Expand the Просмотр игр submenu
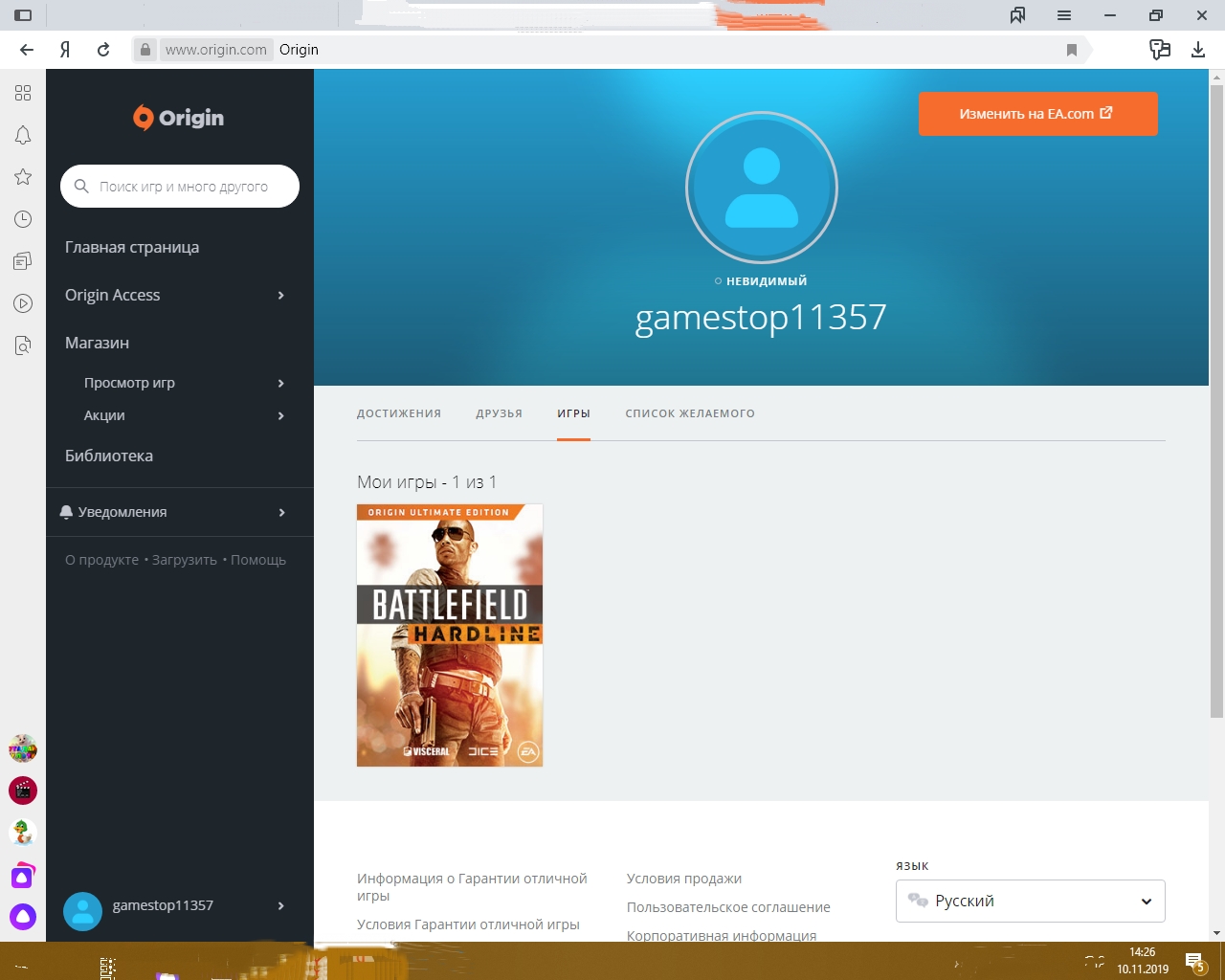Screen dimensions: 1225x980 click(280, 383)
